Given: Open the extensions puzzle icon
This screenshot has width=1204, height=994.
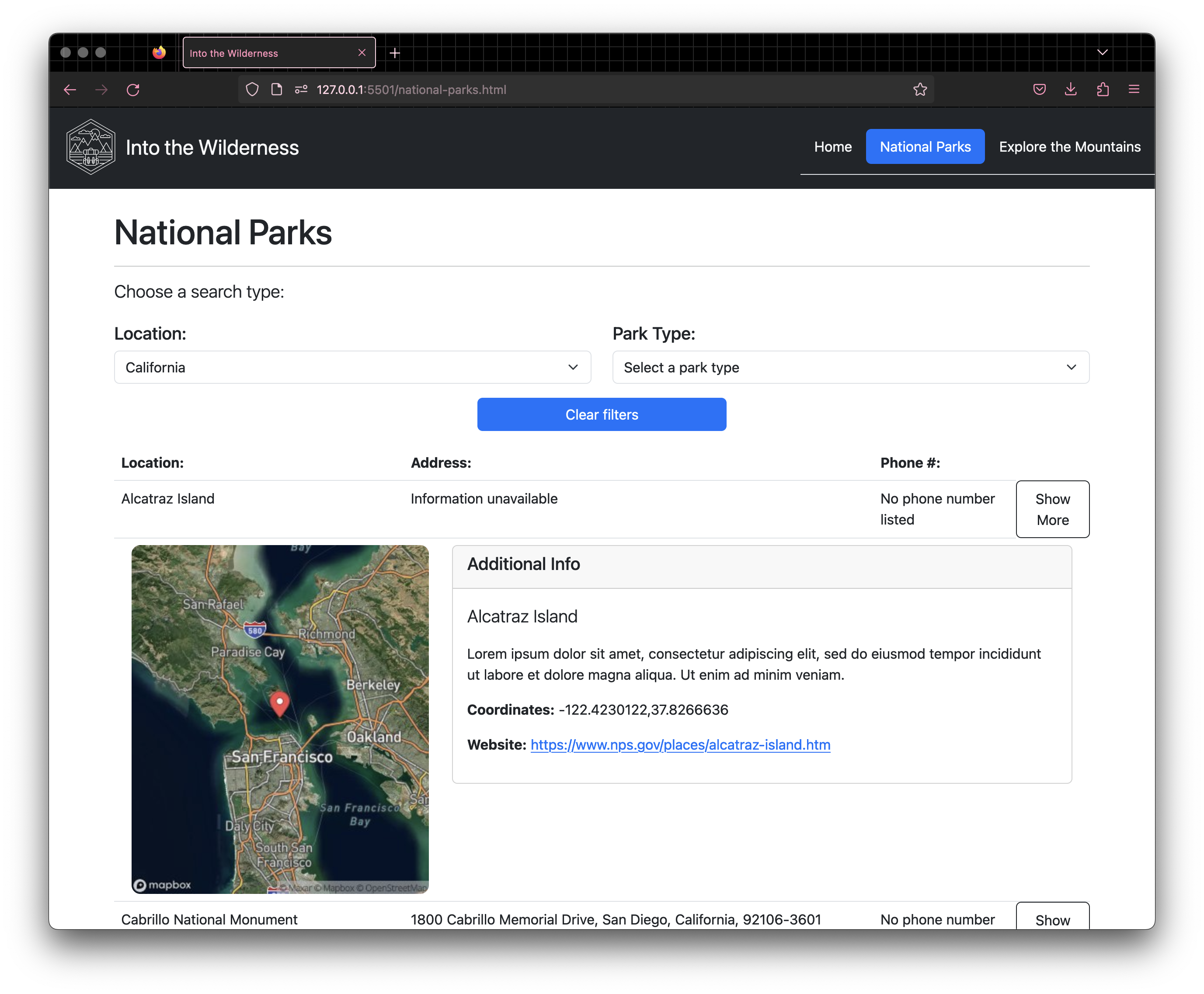Looking at the screenshot, I should coord(1103,90).
